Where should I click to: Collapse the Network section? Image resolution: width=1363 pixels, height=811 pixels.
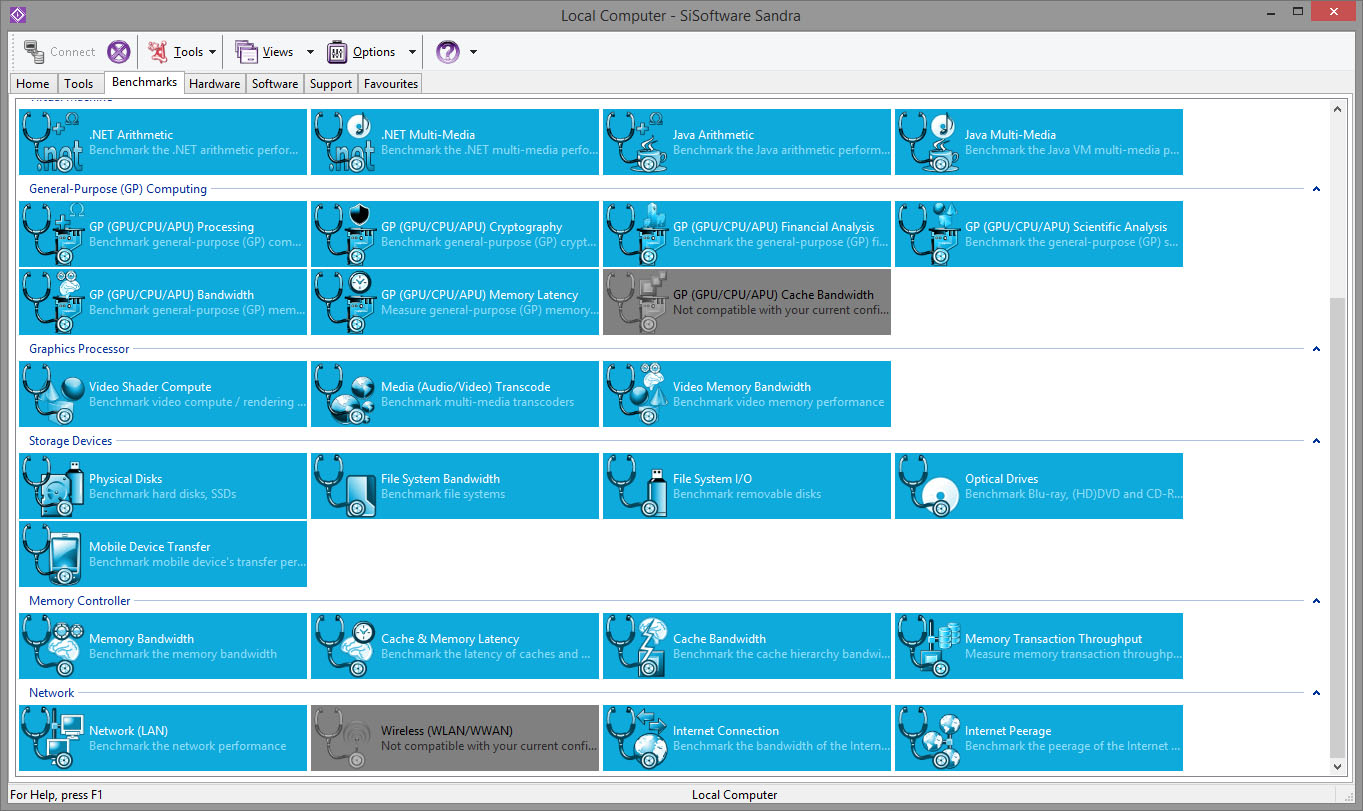(x=1316, y=692)
